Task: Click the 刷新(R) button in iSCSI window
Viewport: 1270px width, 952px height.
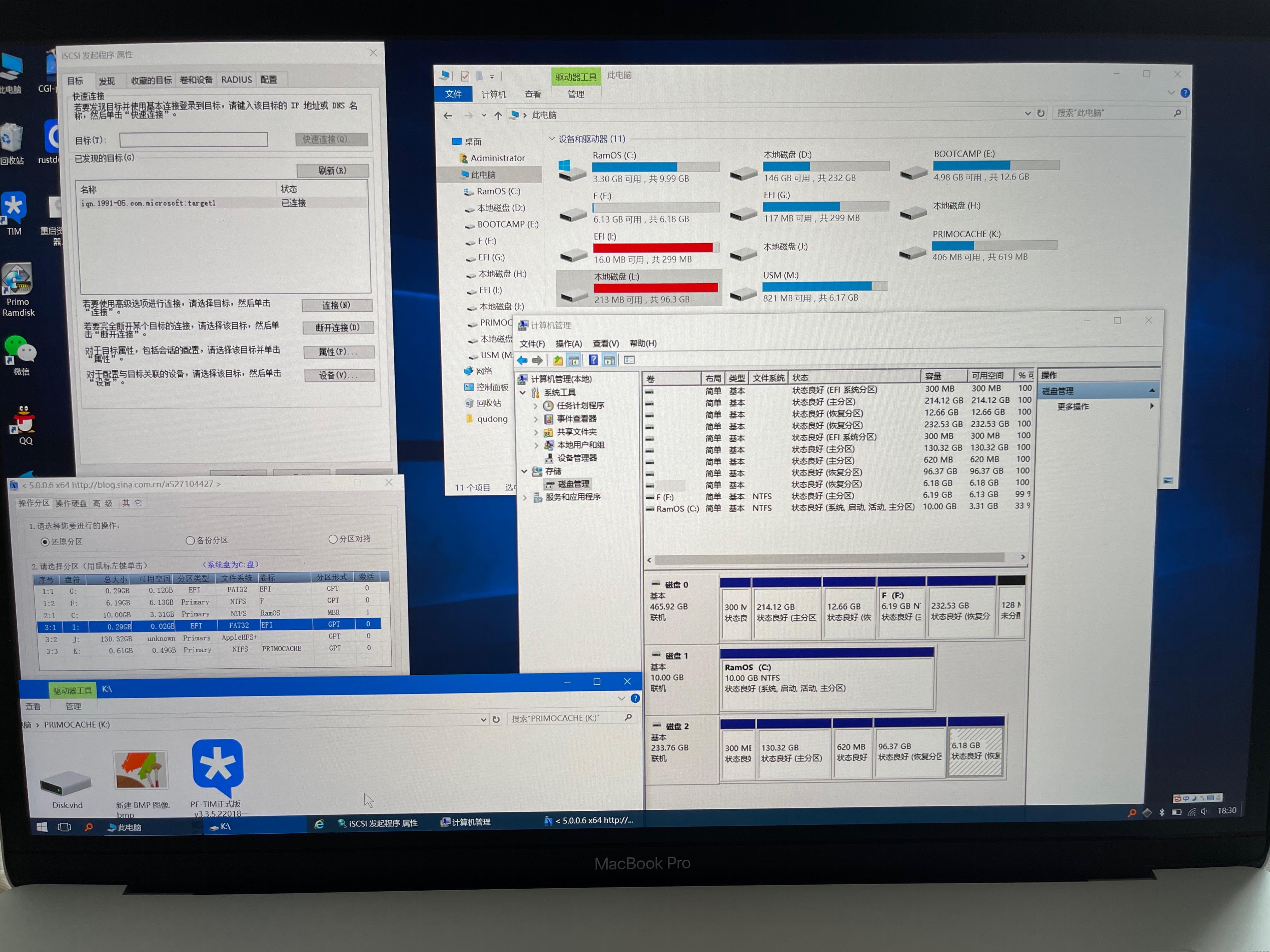Action: pos(333,170)
